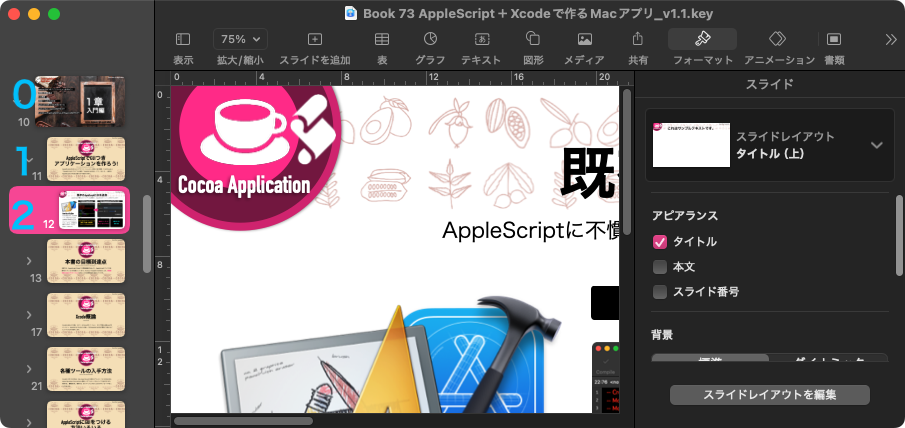Insert a chart with グラフ icon
Viewport: 905px width, 428px height.
point(430,39)
